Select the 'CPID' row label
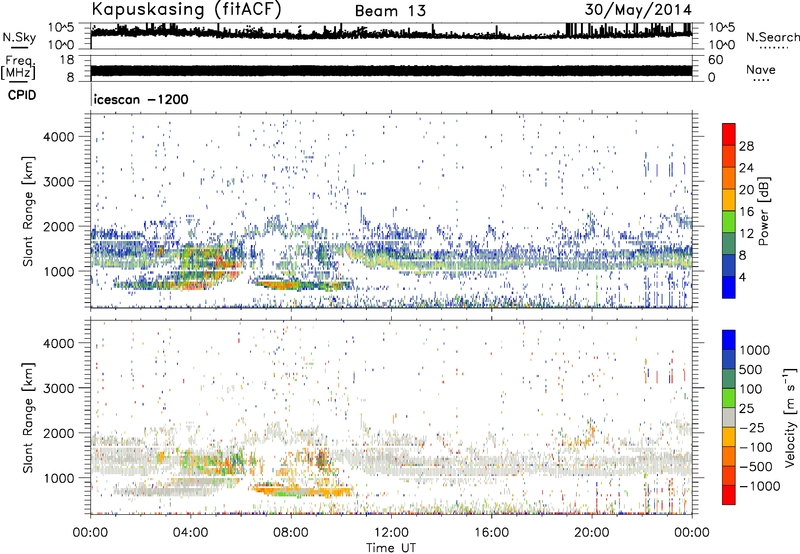The width and height of the screenshot is (800, 554). [22, 95]
